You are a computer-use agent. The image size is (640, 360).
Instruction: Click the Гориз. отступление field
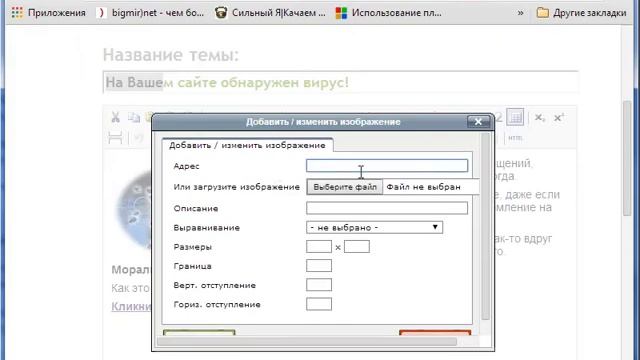point(319,304)
